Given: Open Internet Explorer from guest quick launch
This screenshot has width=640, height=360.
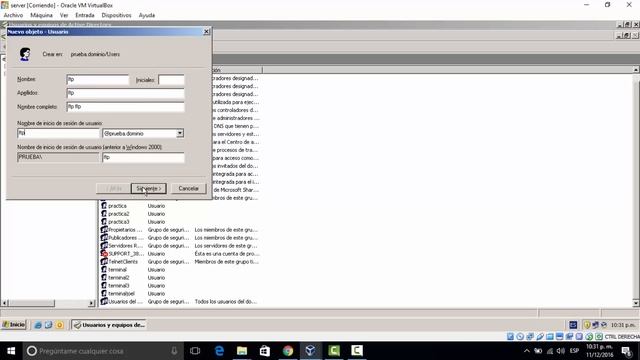Looking at the screenshot, I should tap(38, 325).
